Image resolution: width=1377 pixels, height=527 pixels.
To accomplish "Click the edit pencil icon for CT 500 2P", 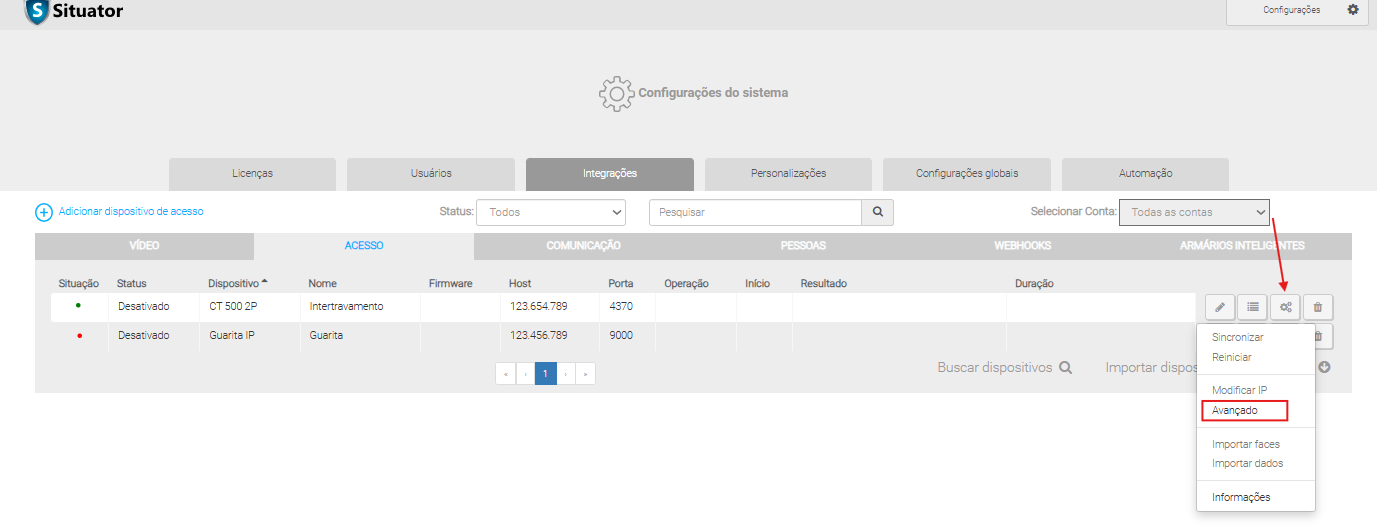I will tap(1219, 307).
